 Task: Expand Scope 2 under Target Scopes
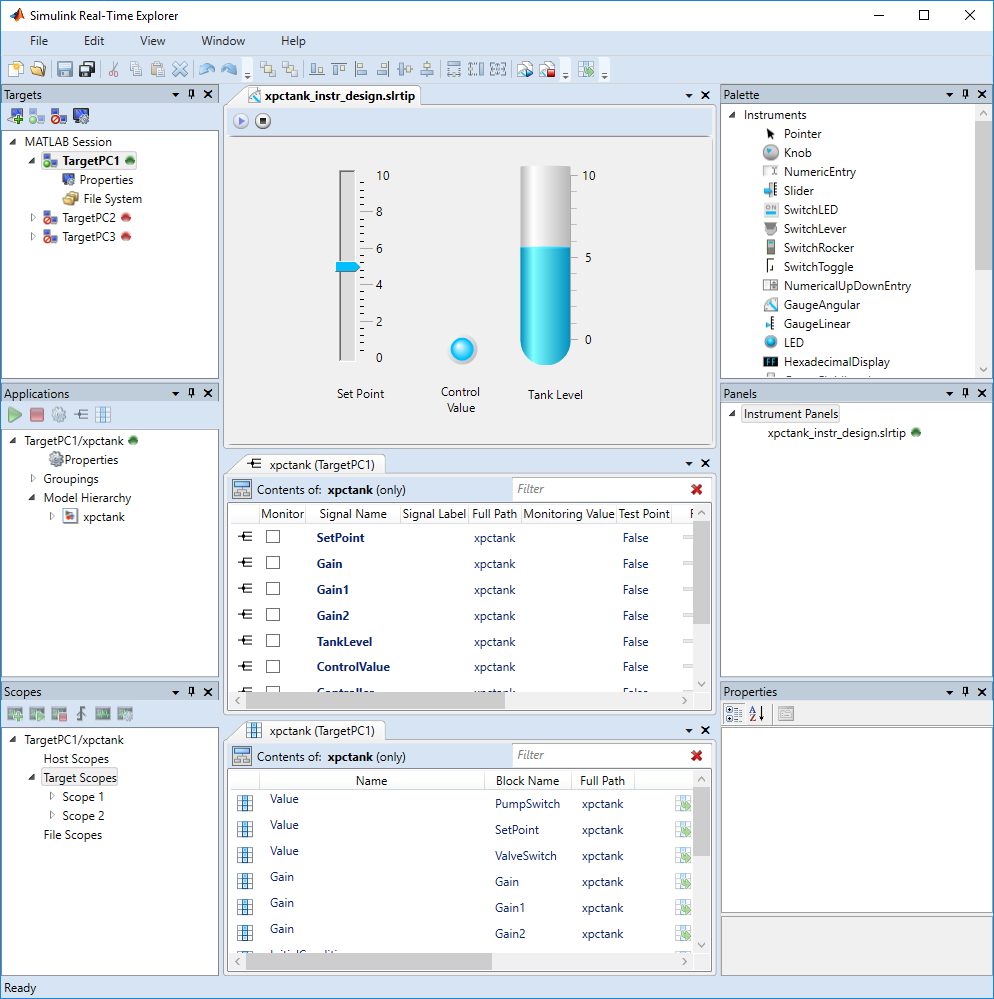pyautogui.click(x=52, y=816)
